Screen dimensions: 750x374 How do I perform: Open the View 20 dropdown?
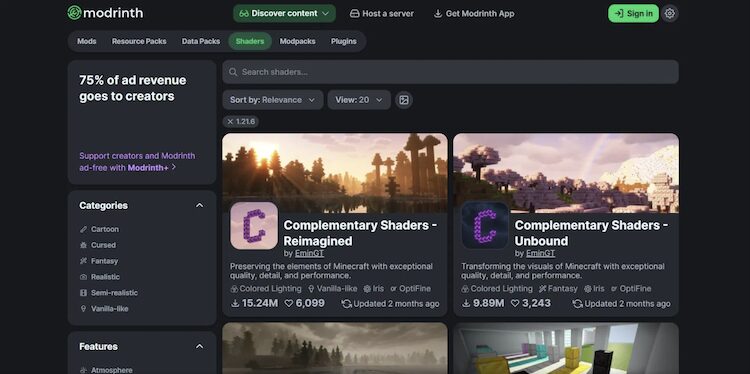(x=359, y=100)
